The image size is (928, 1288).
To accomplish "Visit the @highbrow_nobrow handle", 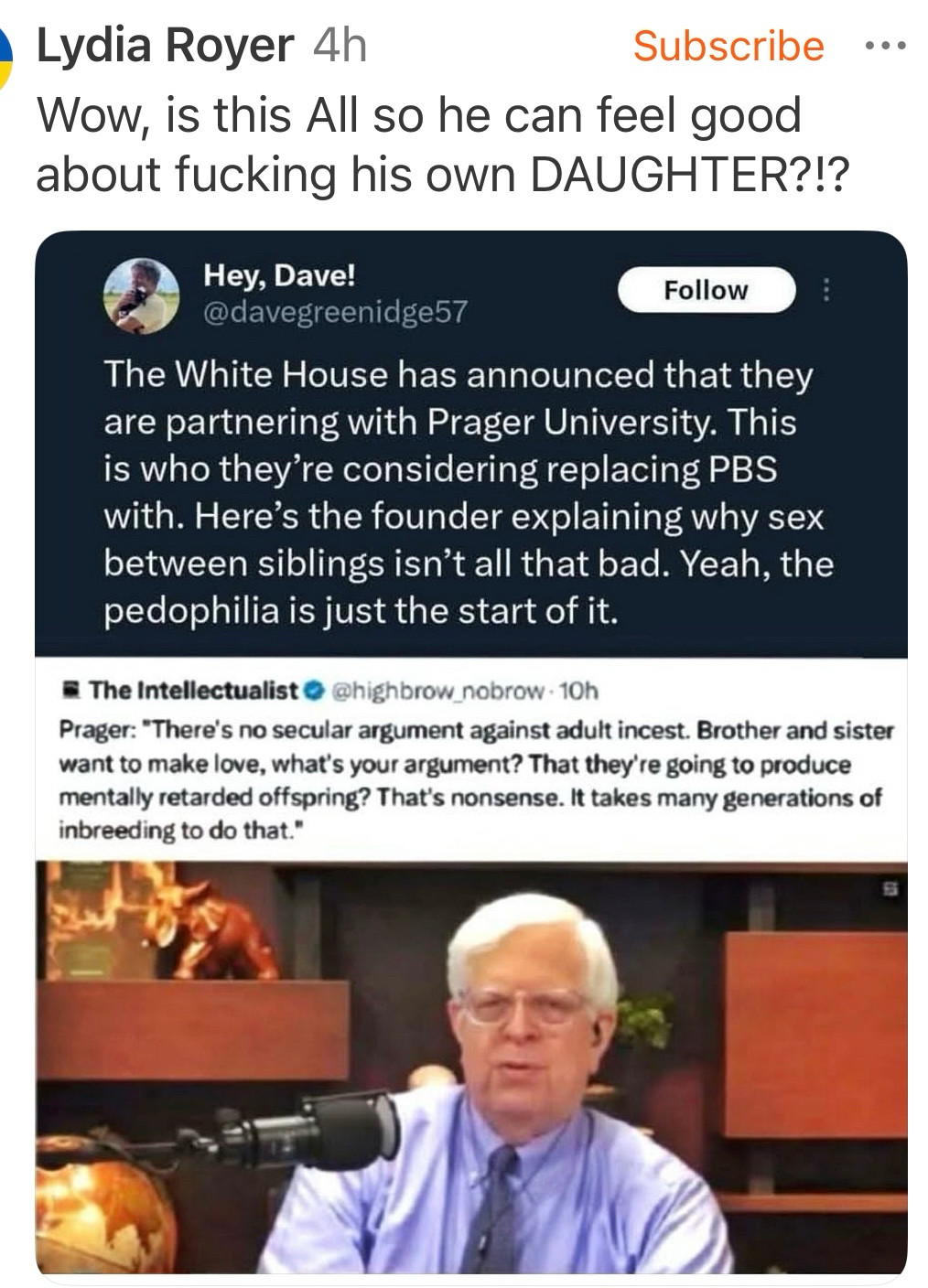I will [x=438, y=690].
